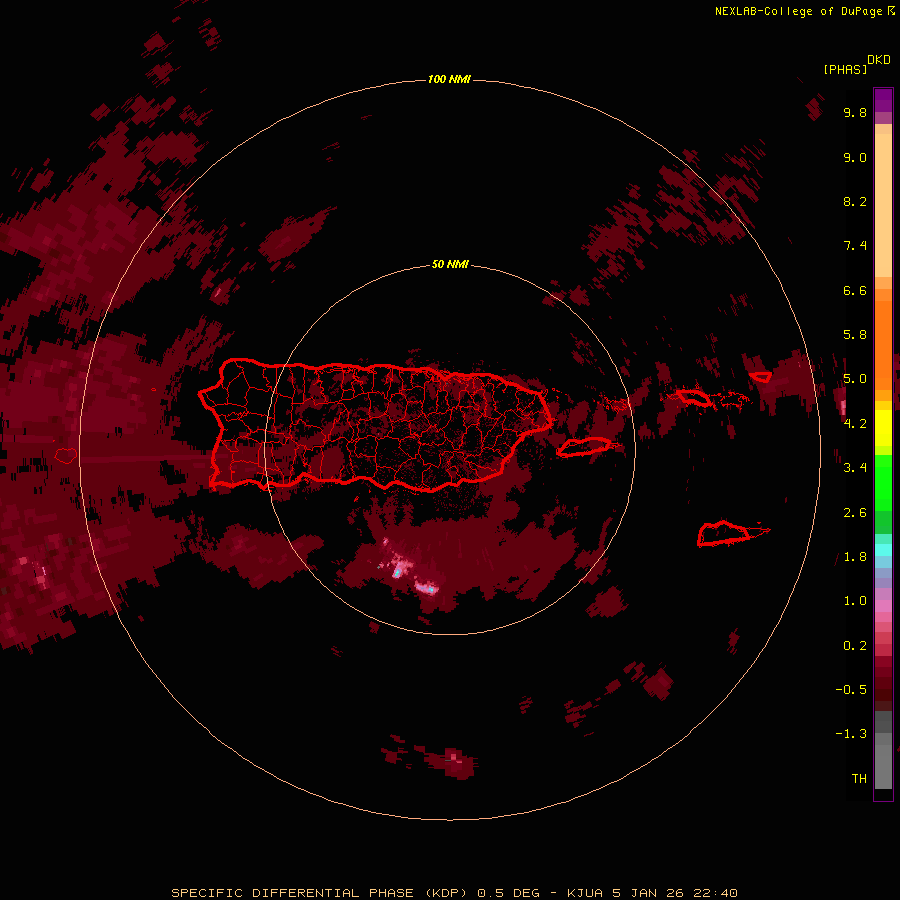The width and height of the screenshot is (900, 900).
Task: Click the 3.4 value on the color scale
Action: click(855, 468)
